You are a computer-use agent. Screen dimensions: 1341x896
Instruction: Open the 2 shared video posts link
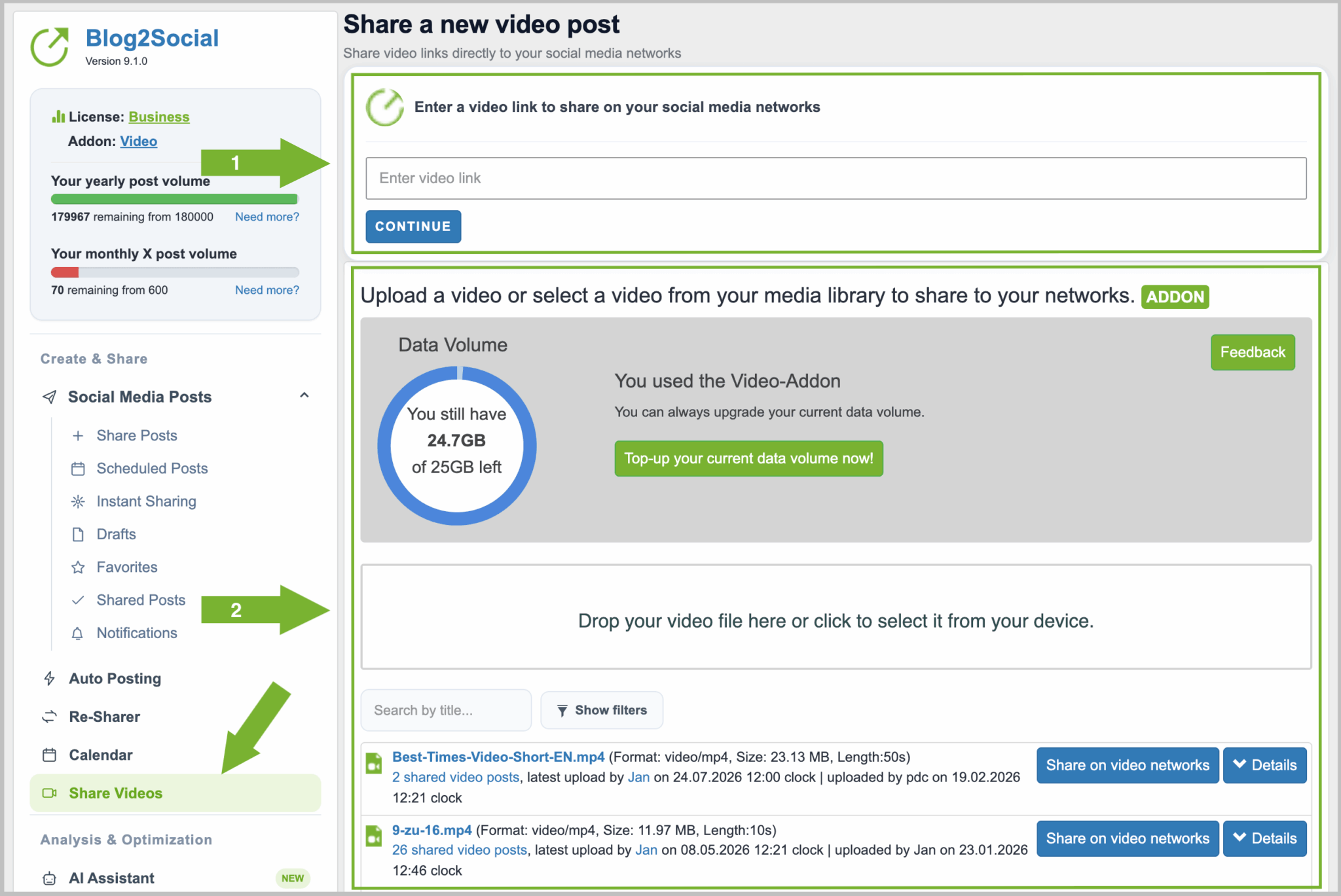pyautogui.click(x=456, y=778)
